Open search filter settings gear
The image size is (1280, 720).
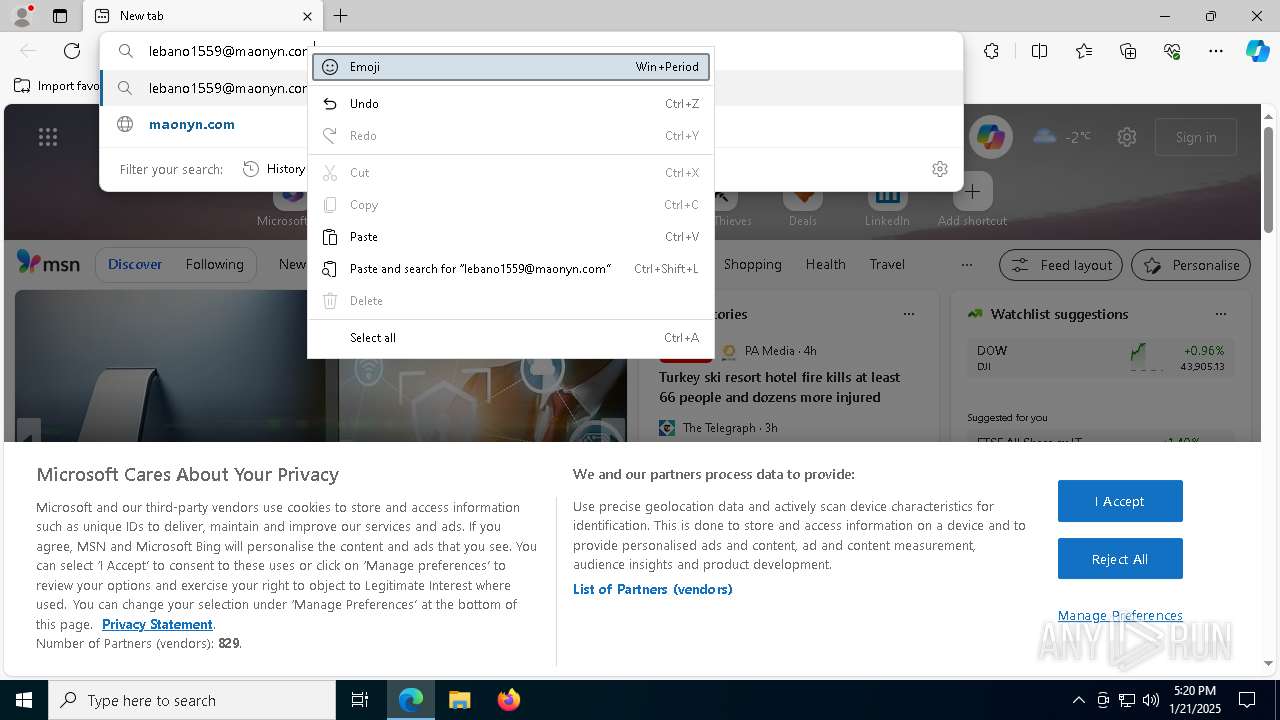point(939,169)
